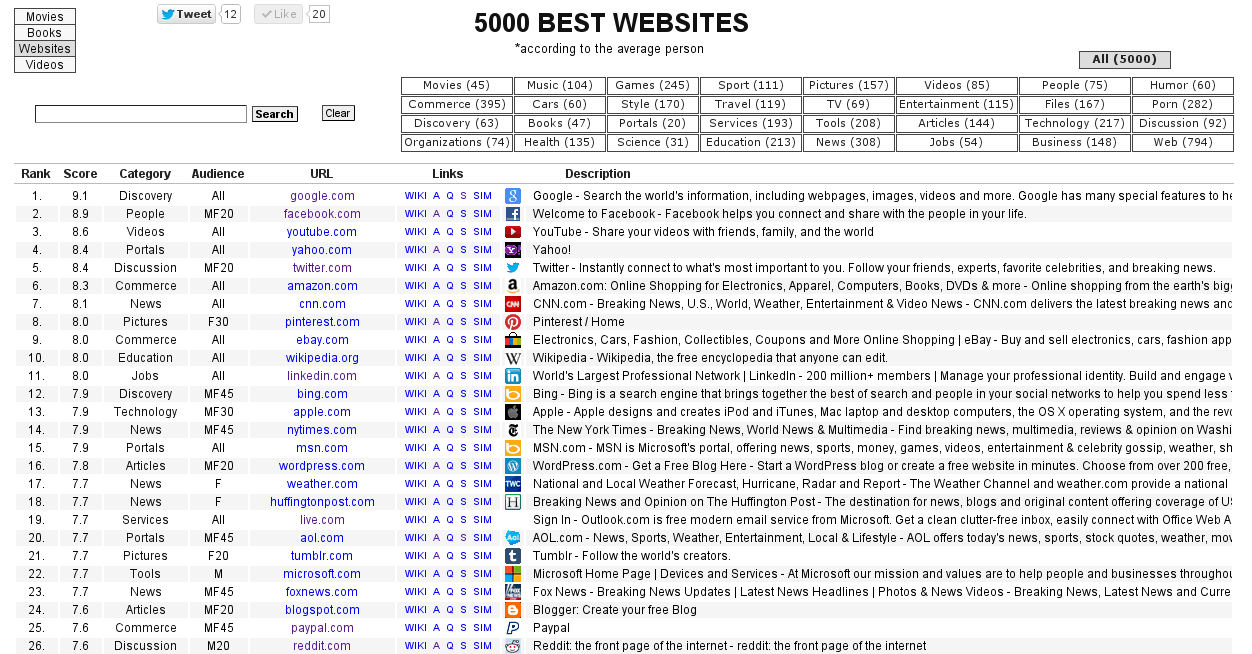Open the google.com link
1252x654 pixels.
[x=322, y=196]
